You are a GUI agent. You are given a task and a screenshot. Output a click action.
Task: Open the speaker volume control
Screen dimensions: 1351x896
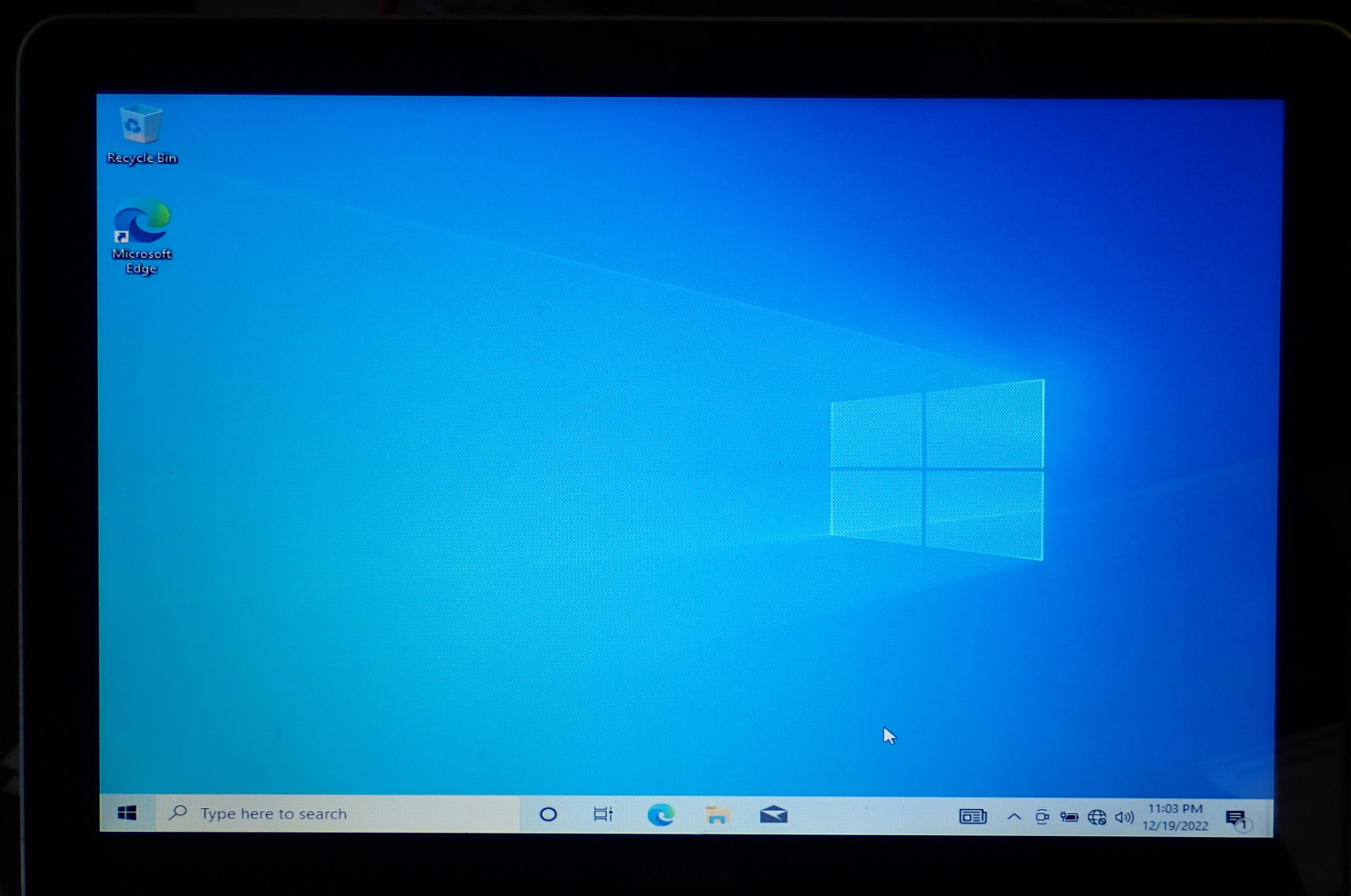tap(1124, 817)
